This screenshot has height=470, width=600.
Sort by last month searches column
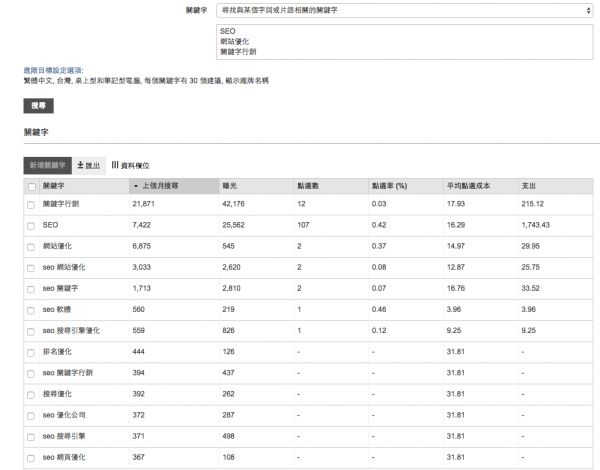tap(174, 186)
